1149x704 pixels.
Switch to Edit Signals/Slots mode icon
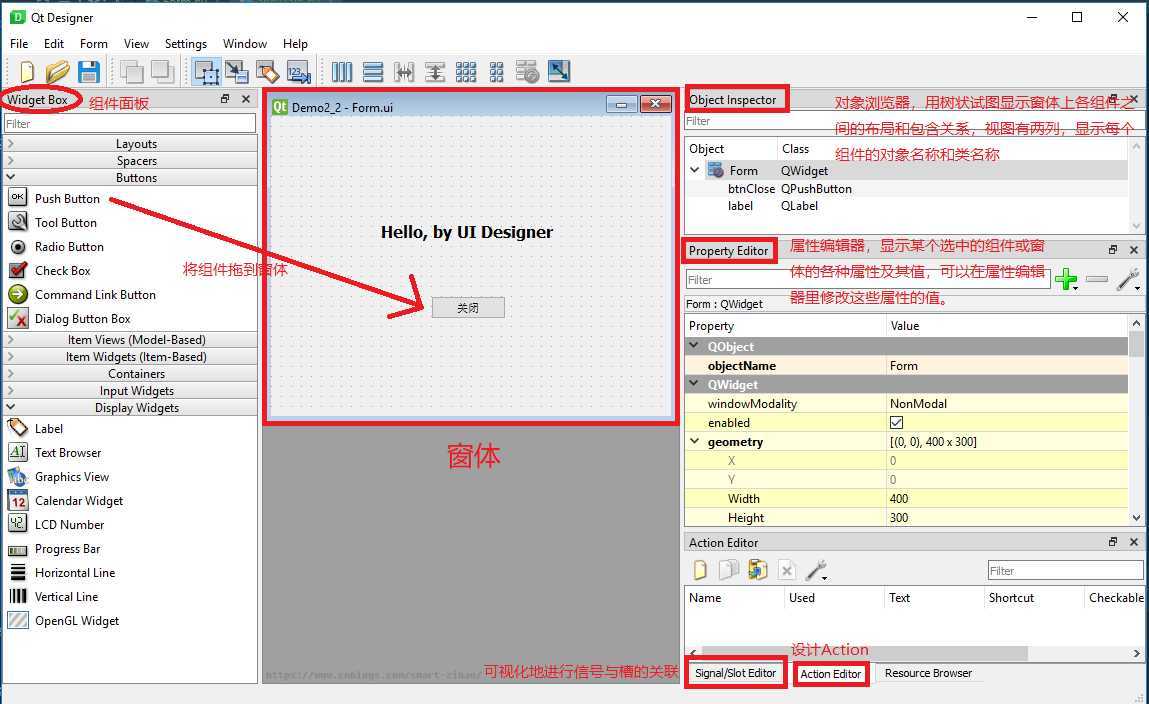point(236,72)
